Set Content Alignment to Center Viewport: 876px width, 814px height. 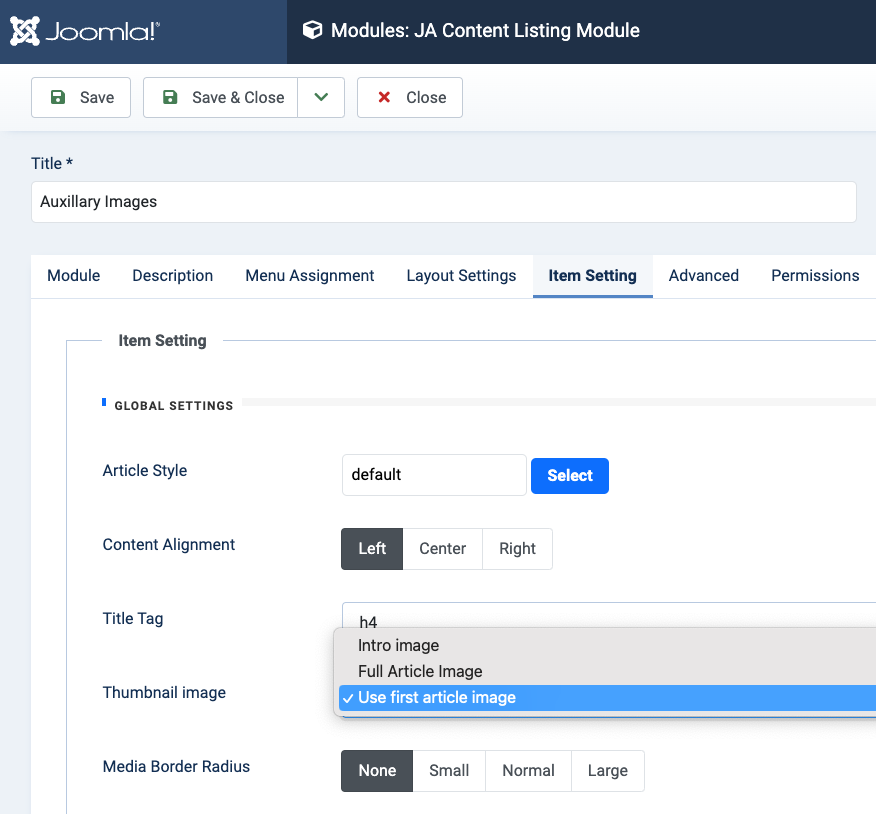click(443, 548)
